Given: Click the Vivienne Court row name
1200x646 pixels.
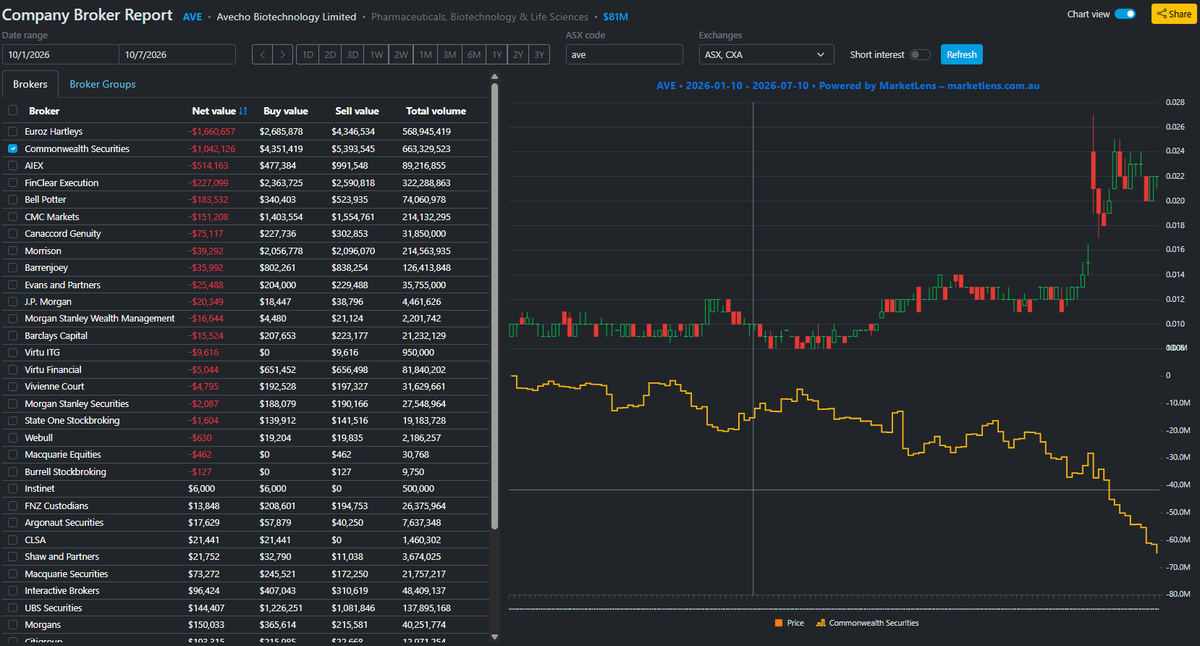Looking at the screenshot, I should (54, 387).
